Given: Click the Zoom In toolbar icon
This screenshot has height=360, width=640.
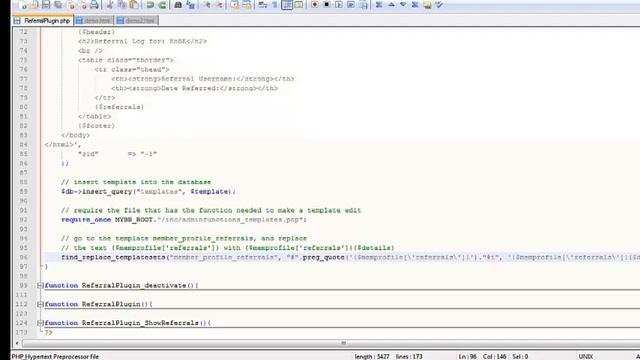Looking at the screenshot, I should tap(207, 5).
